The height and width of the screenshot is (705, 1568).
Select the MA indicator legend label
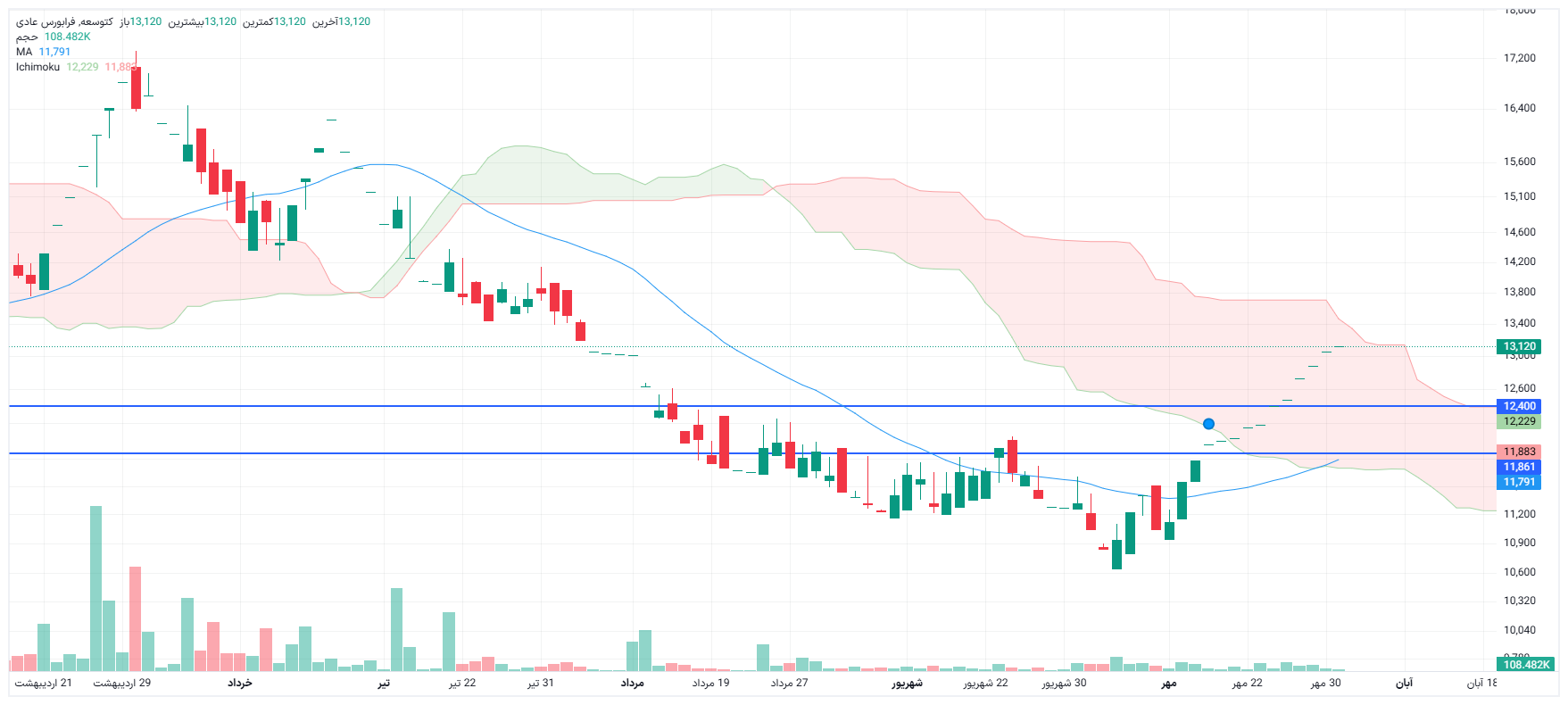24,52
